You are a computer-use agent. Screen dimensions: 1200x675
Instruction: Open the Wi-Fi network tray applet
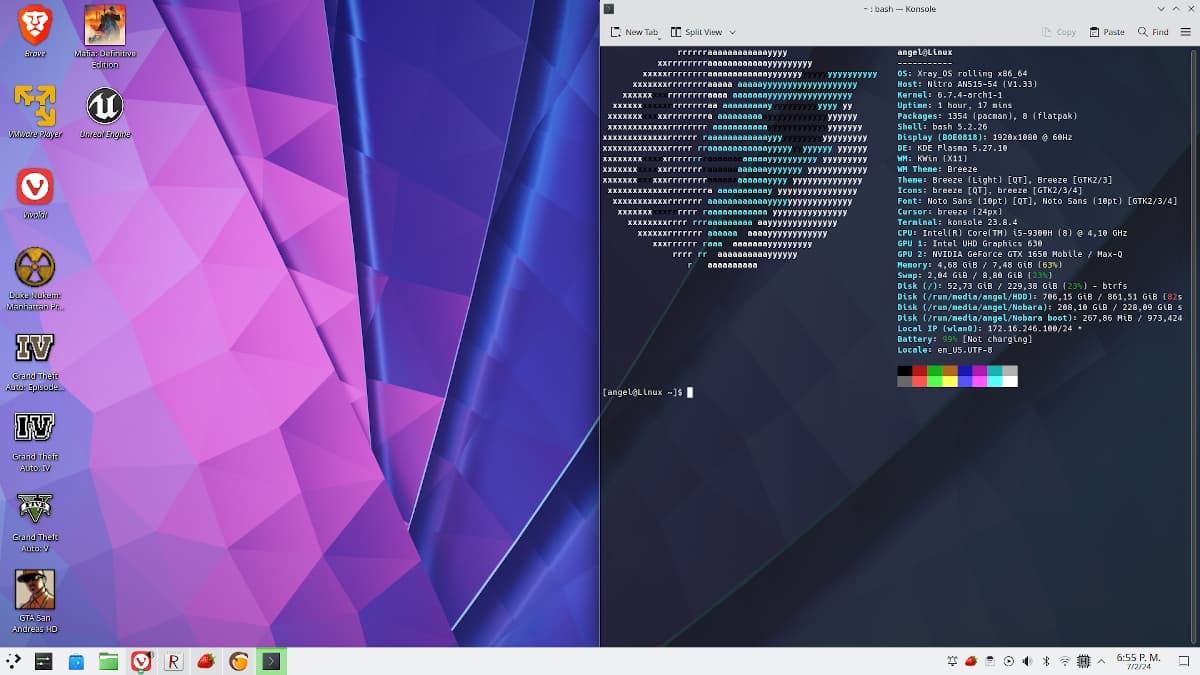coord(1065,661)
